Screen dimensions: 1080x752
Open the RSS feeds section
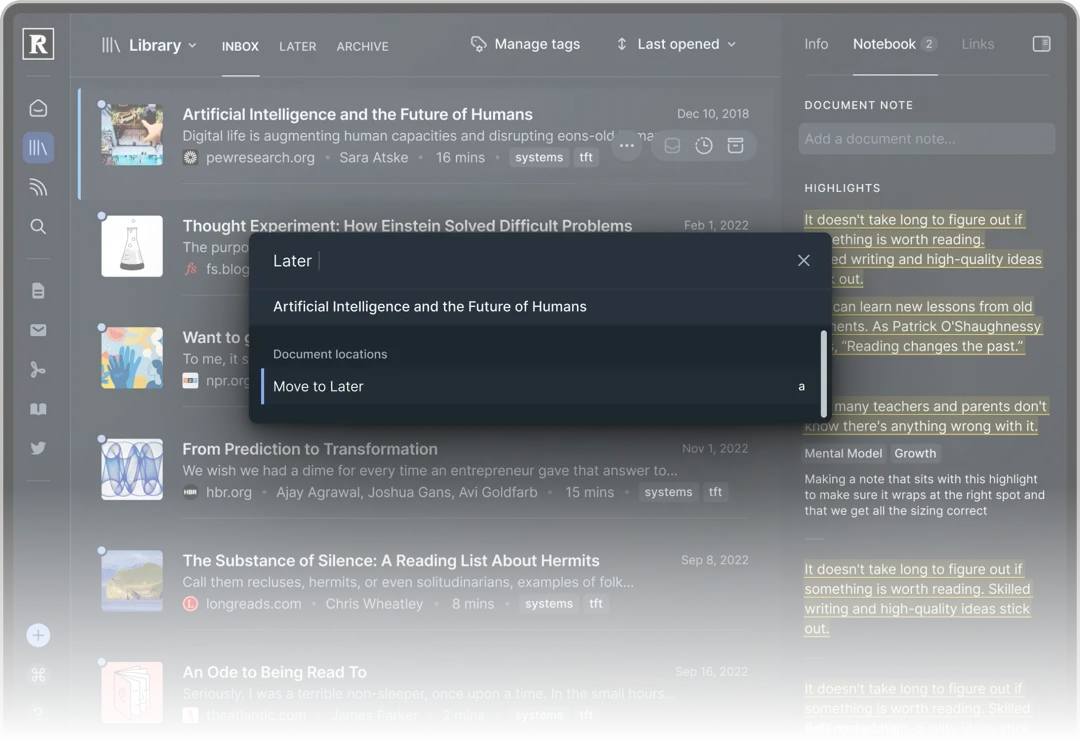(x=37, y=187)
